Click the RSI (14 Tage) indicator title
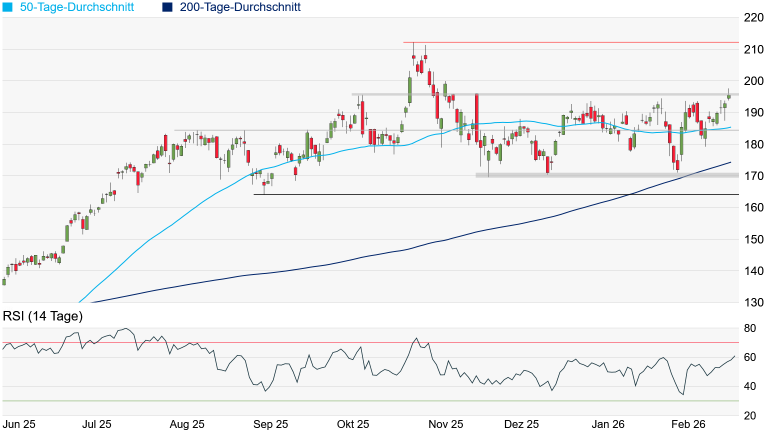The width and height of the screenshot is (765, 430). (42, 316)
